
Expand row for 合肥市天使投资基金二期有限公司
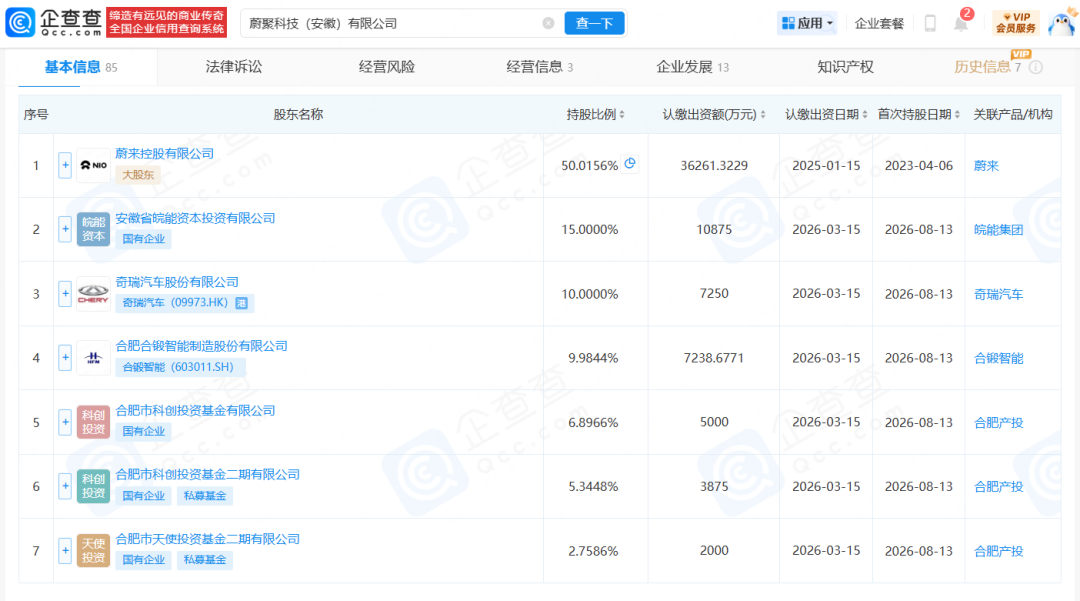(65, 551)
